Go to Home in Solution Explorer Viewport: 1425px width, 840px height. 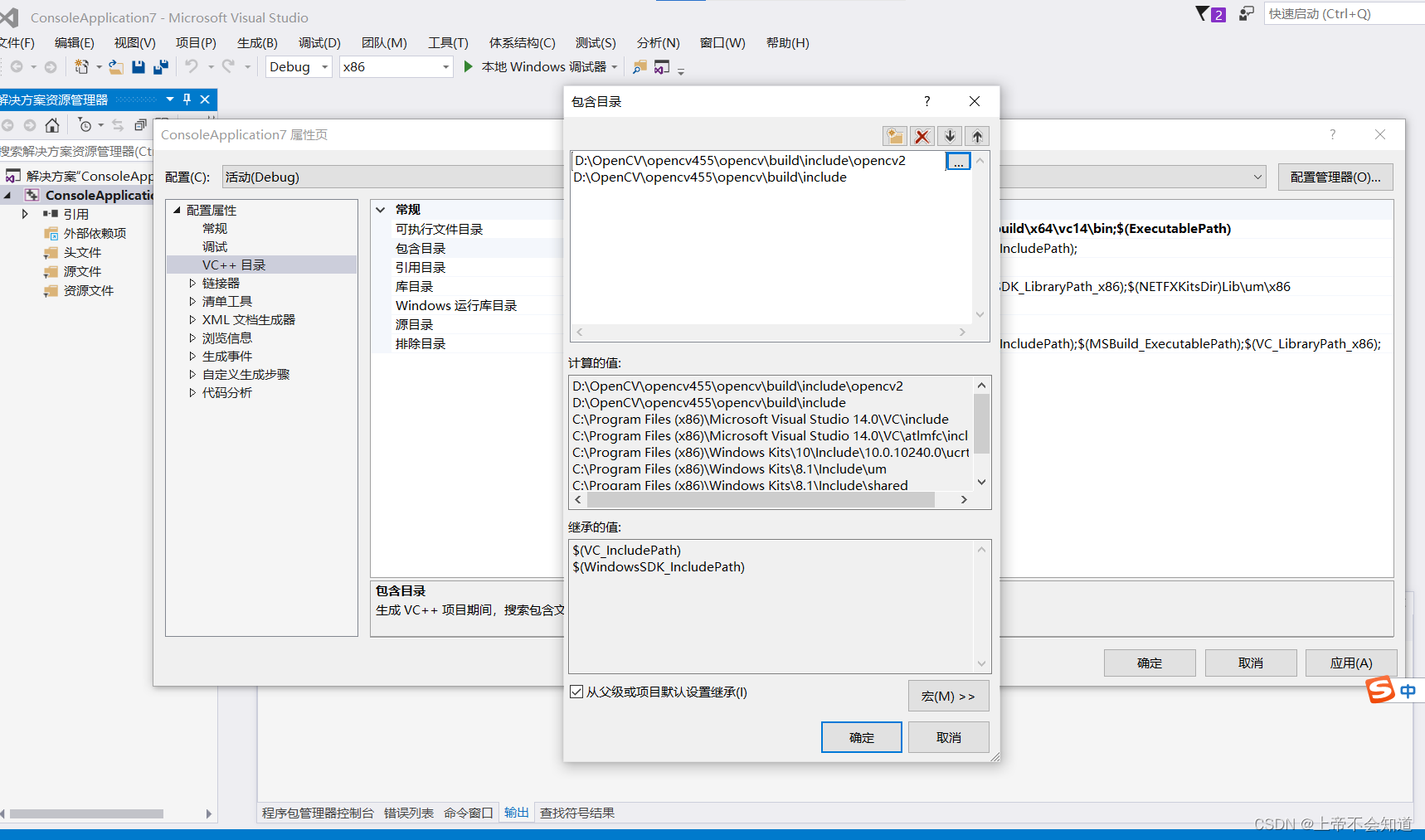coord(52,125)
